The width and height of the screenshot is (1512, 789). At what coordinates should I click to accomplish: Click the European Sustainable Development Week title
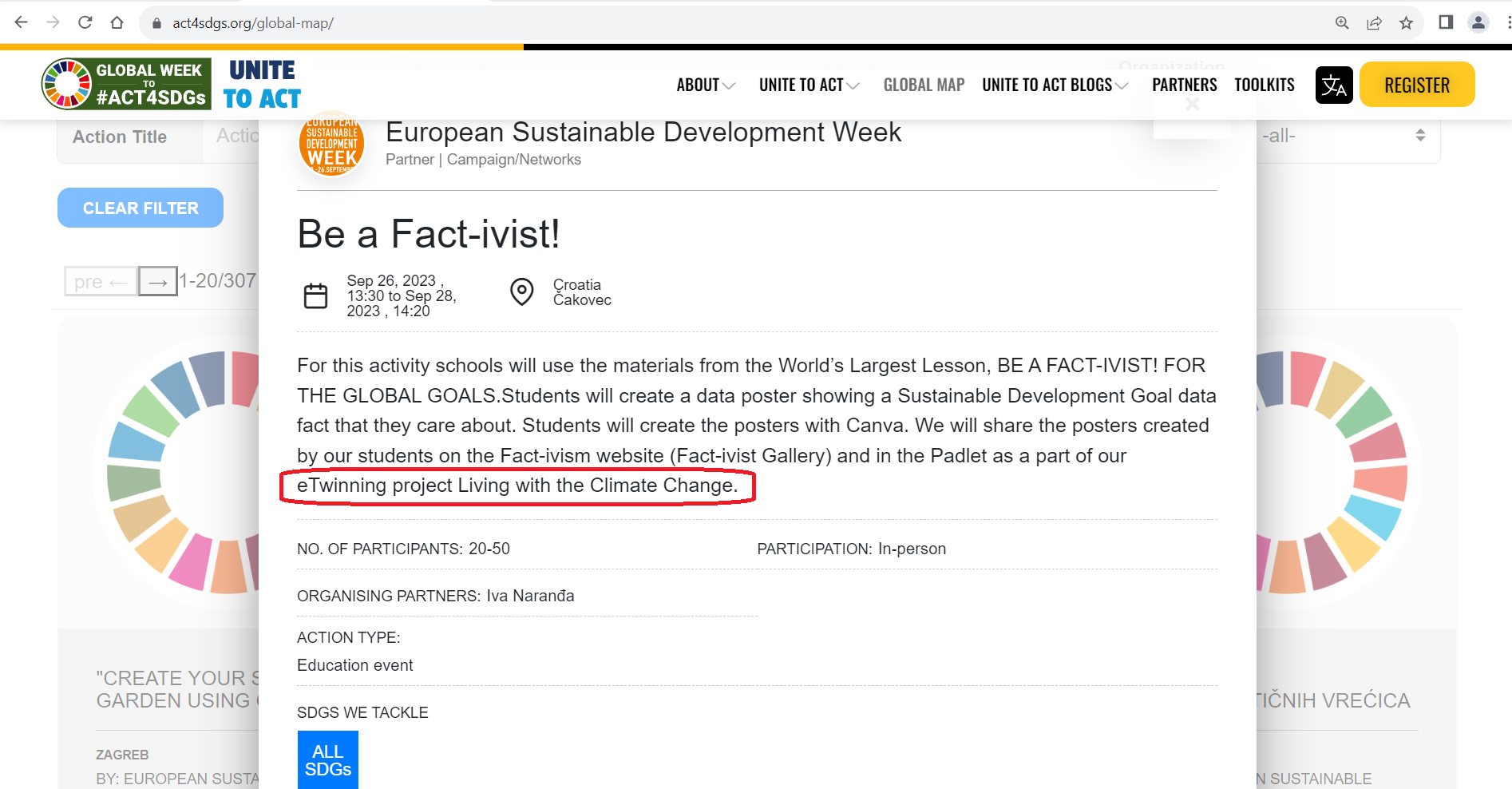pyautogui.click(x=643, y=132)
